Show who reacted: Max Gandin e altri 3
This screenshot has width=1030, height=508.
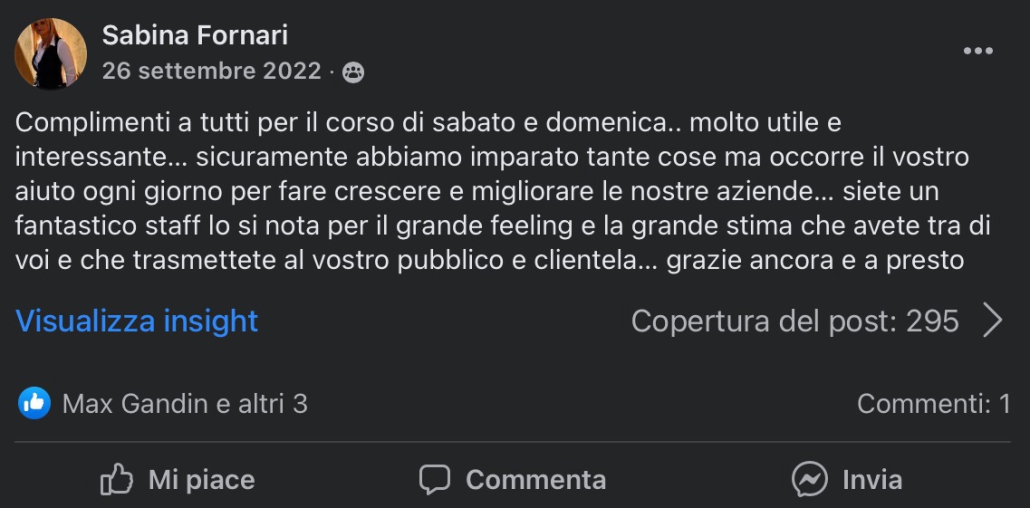pos(185,404)
